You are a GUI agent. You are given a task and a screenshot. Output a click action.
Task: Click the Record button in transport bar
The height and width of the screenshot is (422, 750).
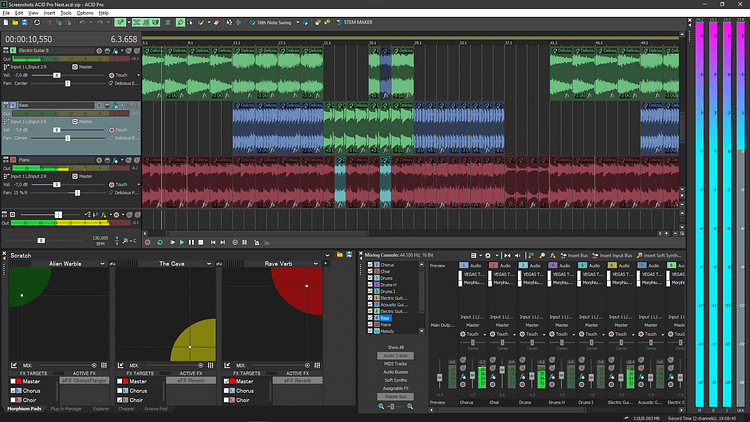pos(148,243)
